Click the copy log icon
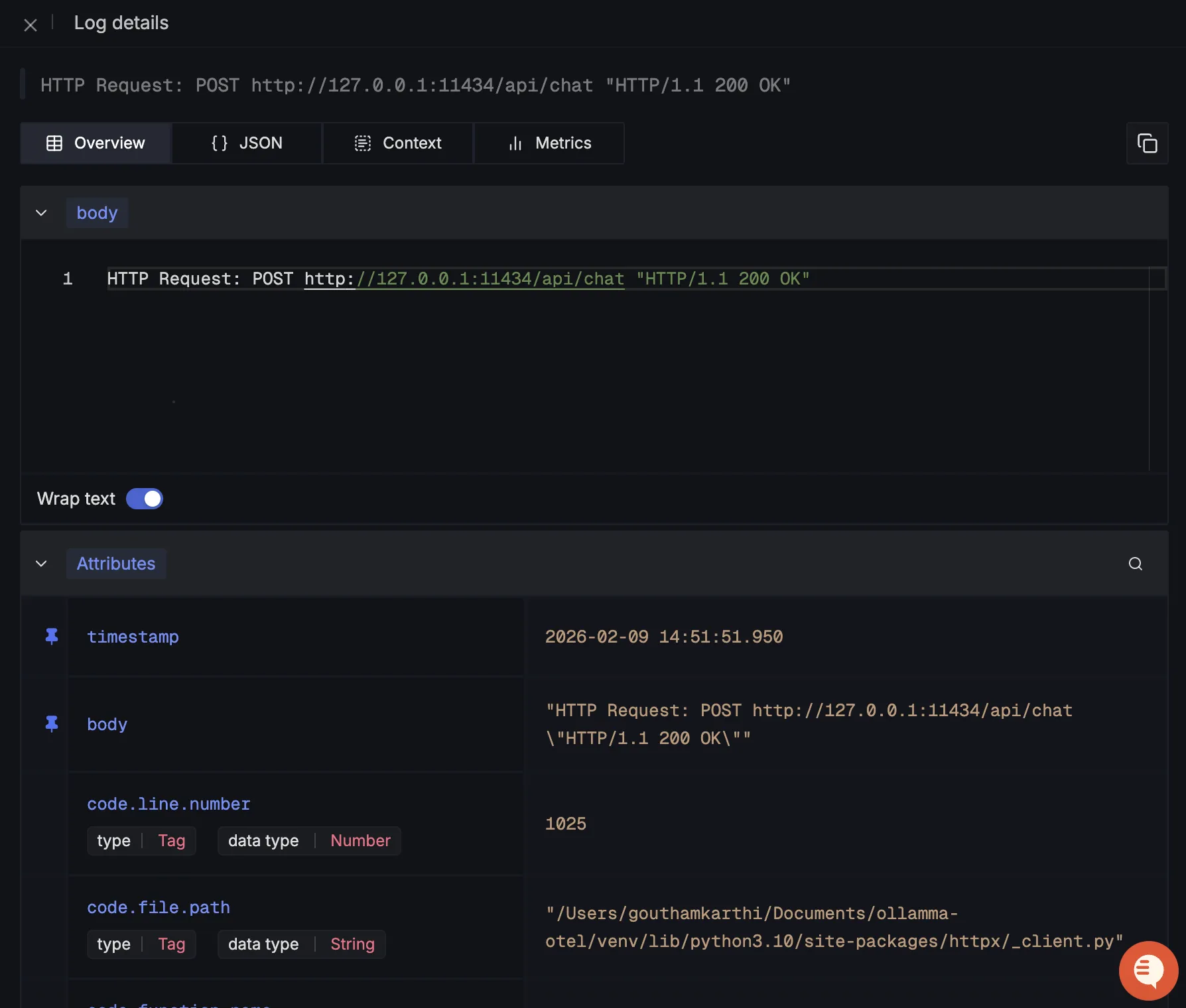Image resolution: width=1186 pixels, height=1008 pixels. coord(1147,143)
